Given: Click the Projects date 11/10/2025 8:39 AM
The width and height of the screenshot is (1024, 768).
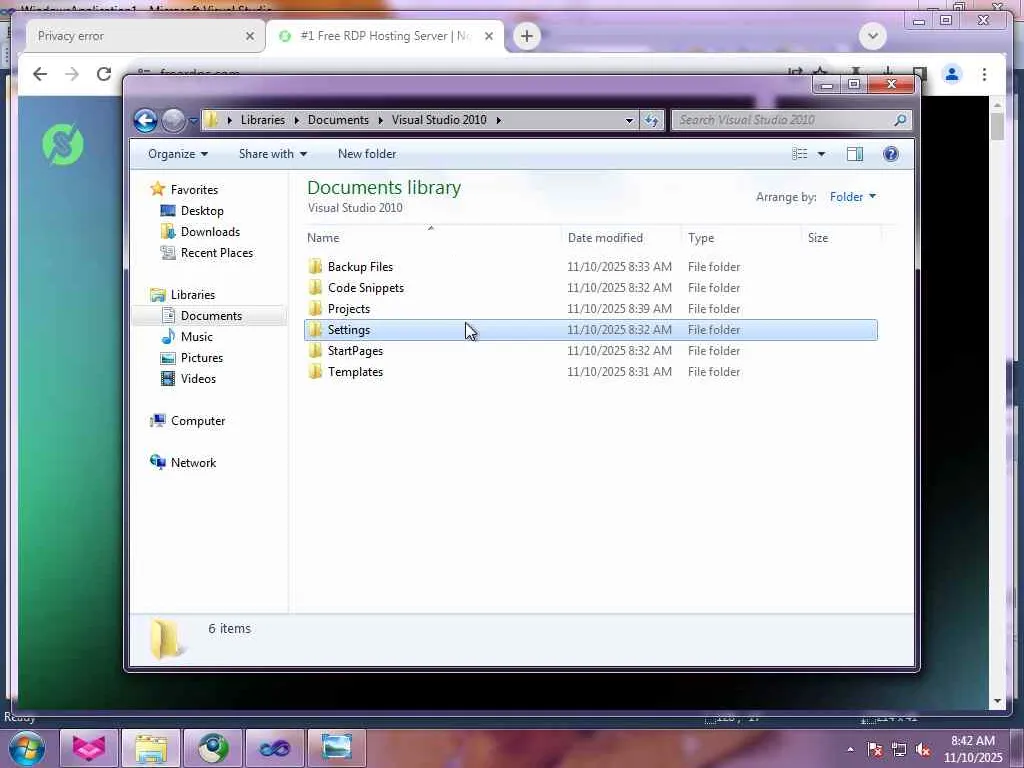Looking at the screenshot, I should [x=619, y=308].
